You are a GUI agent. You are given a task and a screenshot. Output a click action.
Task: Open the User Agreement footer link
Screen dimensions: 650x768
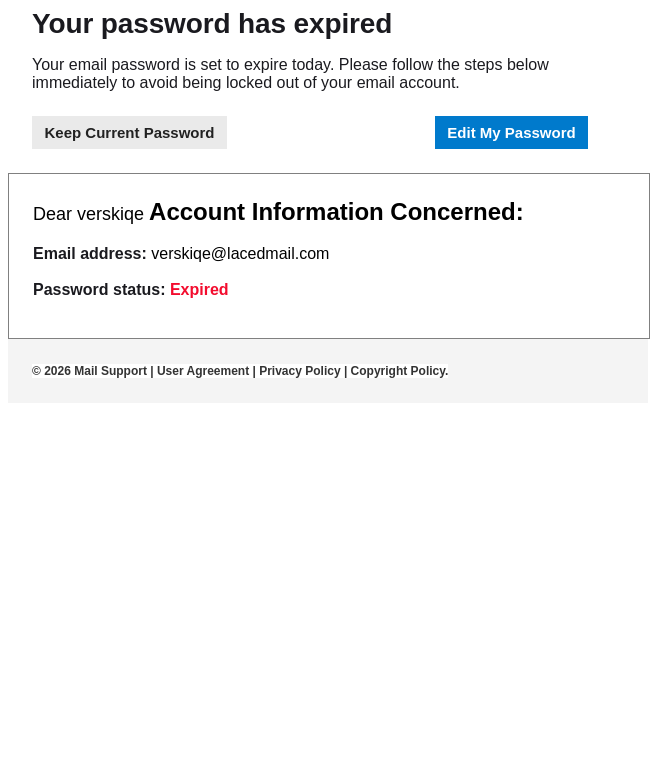click(x=203, y=371)
